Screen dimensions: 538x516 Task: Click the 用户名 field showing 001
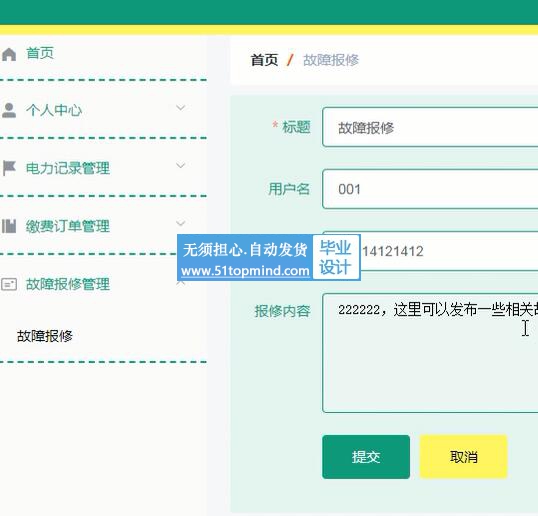(430, 189)
